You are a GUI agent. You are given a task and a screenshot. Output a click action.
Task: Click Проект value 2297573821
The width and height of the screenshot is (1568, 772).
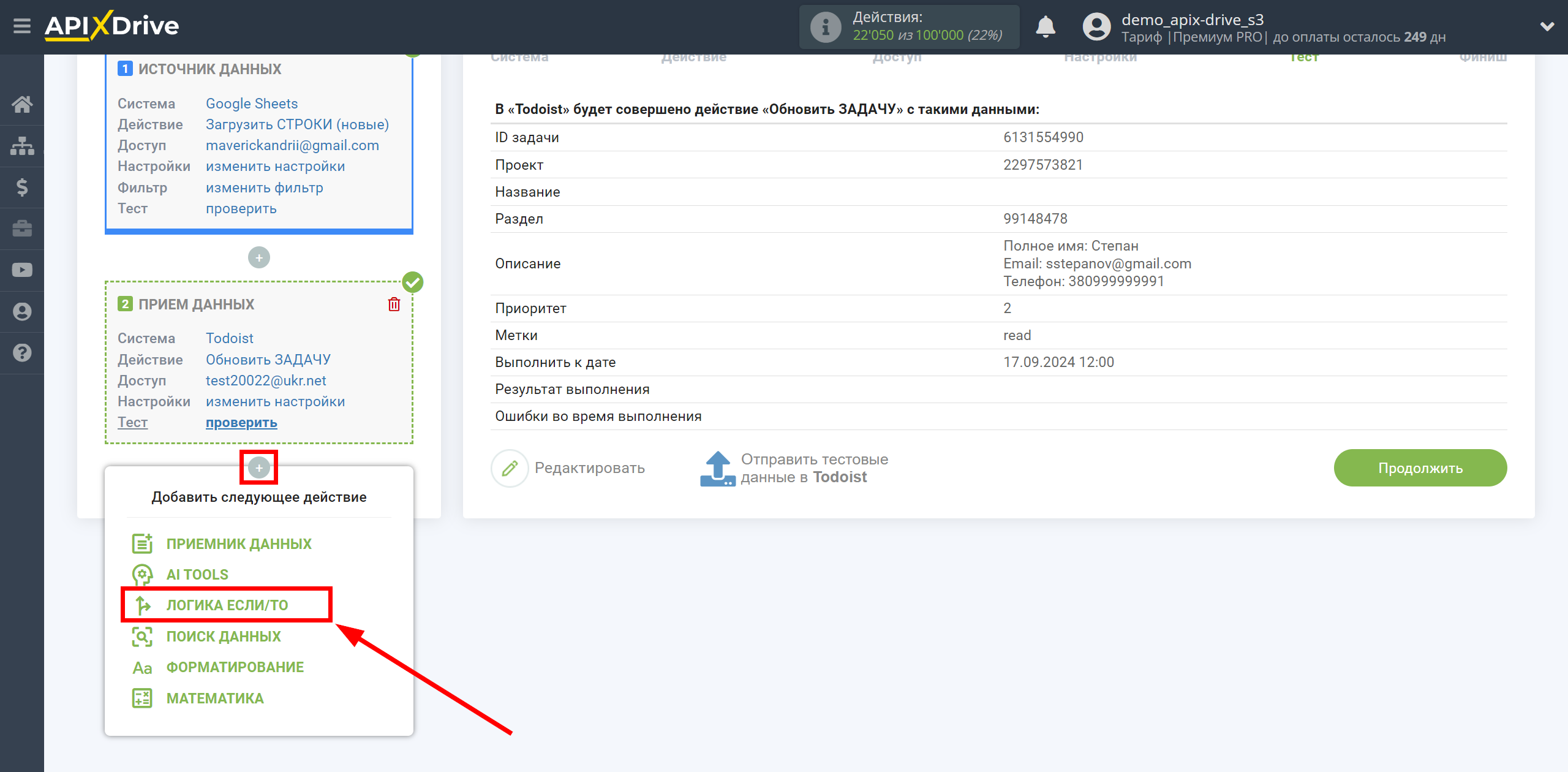[x=1043, y=165]
